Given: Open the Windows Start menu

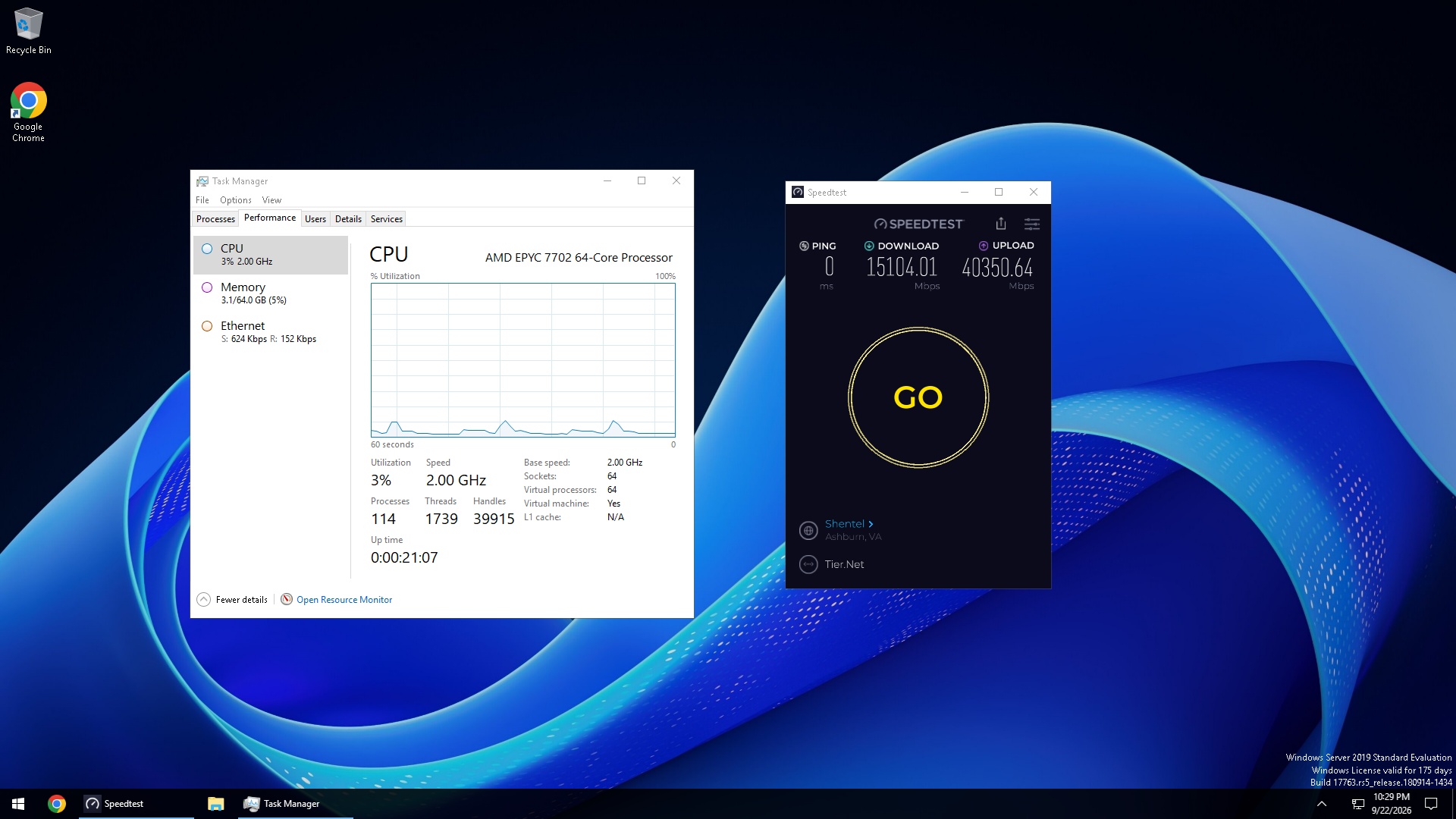Looking at the screenshot, I should coord(18,804).
